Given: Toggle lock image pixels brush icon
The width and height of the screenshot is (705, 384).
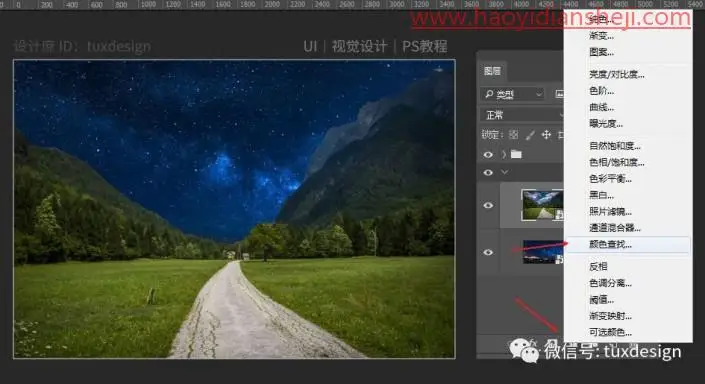Looking at the screenshot, I should [531, 135].
